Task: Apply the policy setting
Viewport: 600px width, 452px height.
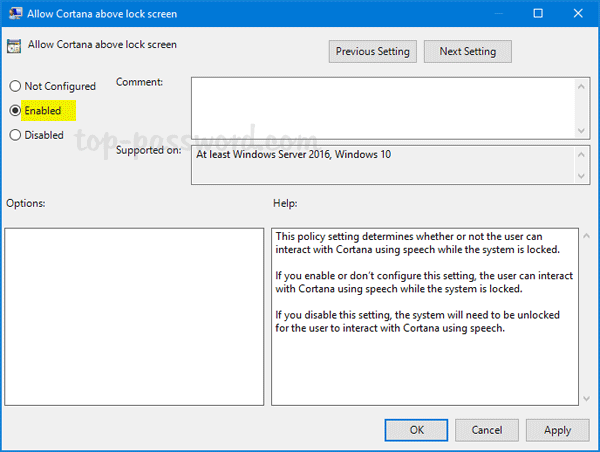Action: 557,430
